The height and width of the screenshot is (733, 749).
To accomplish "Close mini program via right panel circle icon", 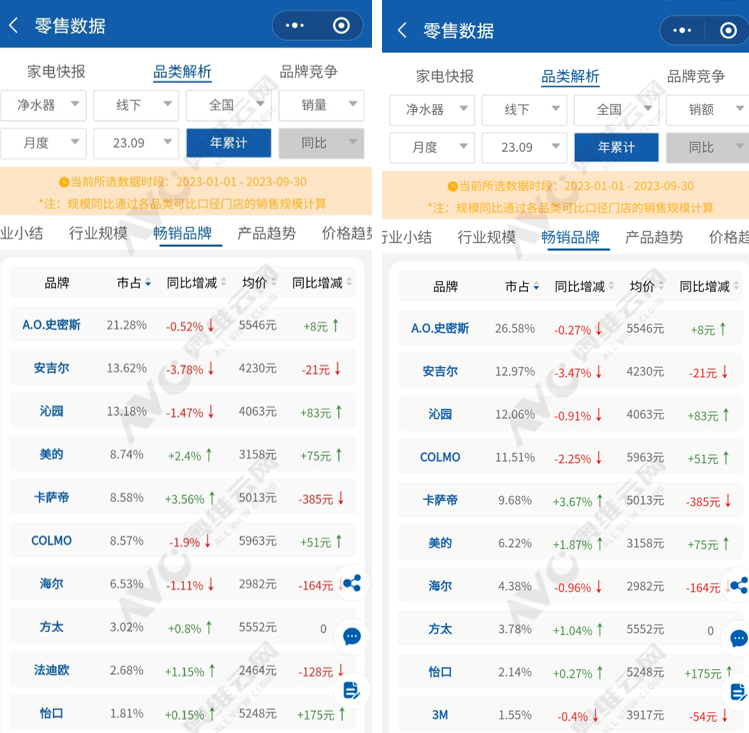I will [728, 30].
